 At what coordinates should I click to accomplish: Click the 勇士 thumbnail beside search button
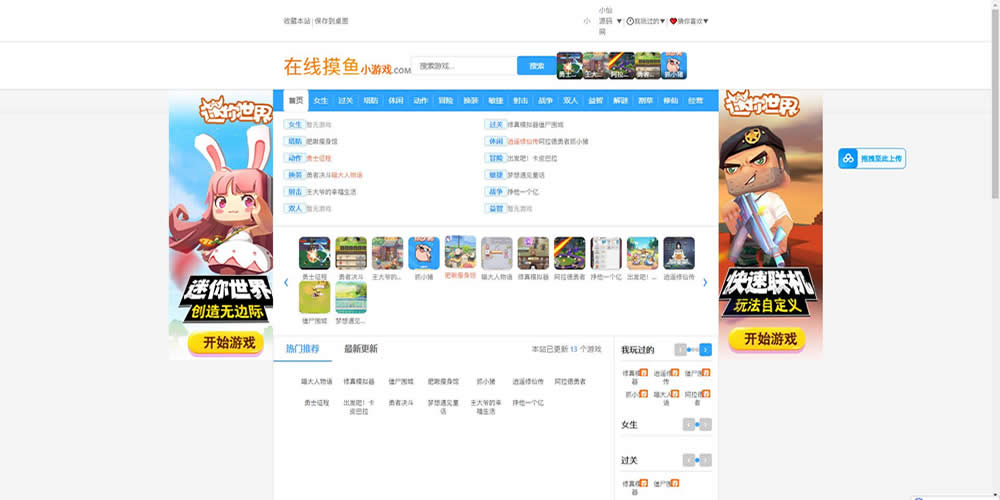coord(570,66)
